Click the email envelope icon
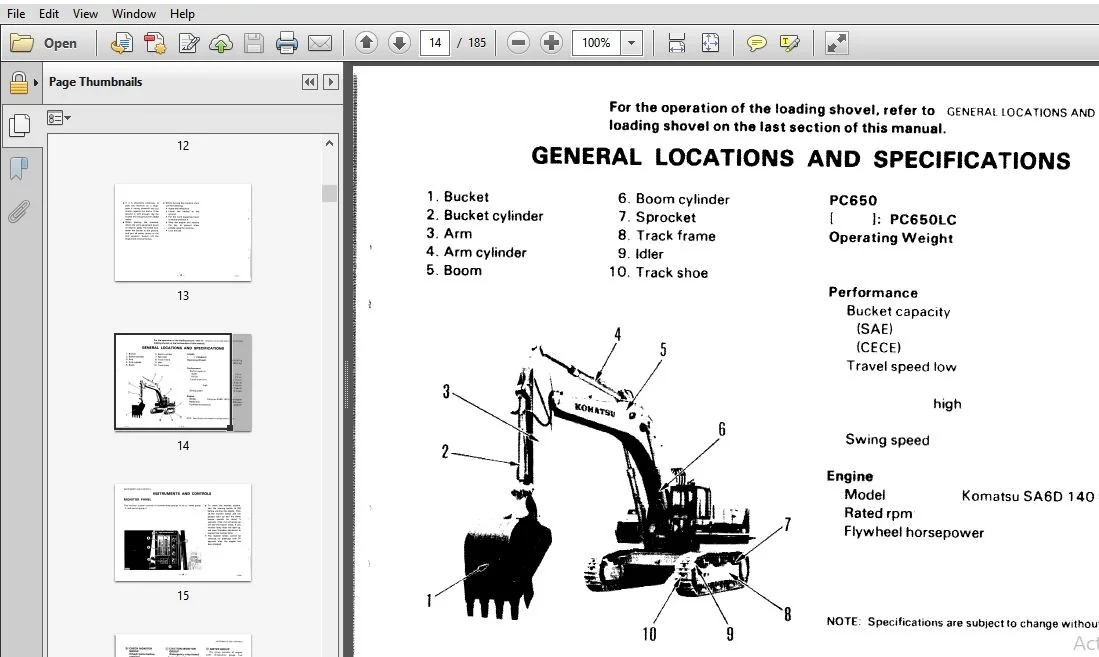The image size is (1099, 657). point(320,43)
